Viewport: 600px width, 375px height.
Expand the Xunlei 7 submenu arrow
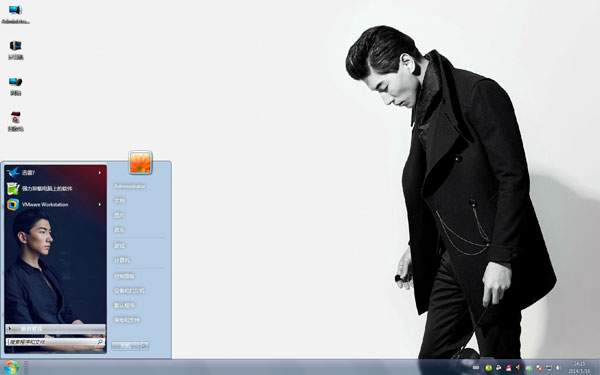click(x=99, y=173)
